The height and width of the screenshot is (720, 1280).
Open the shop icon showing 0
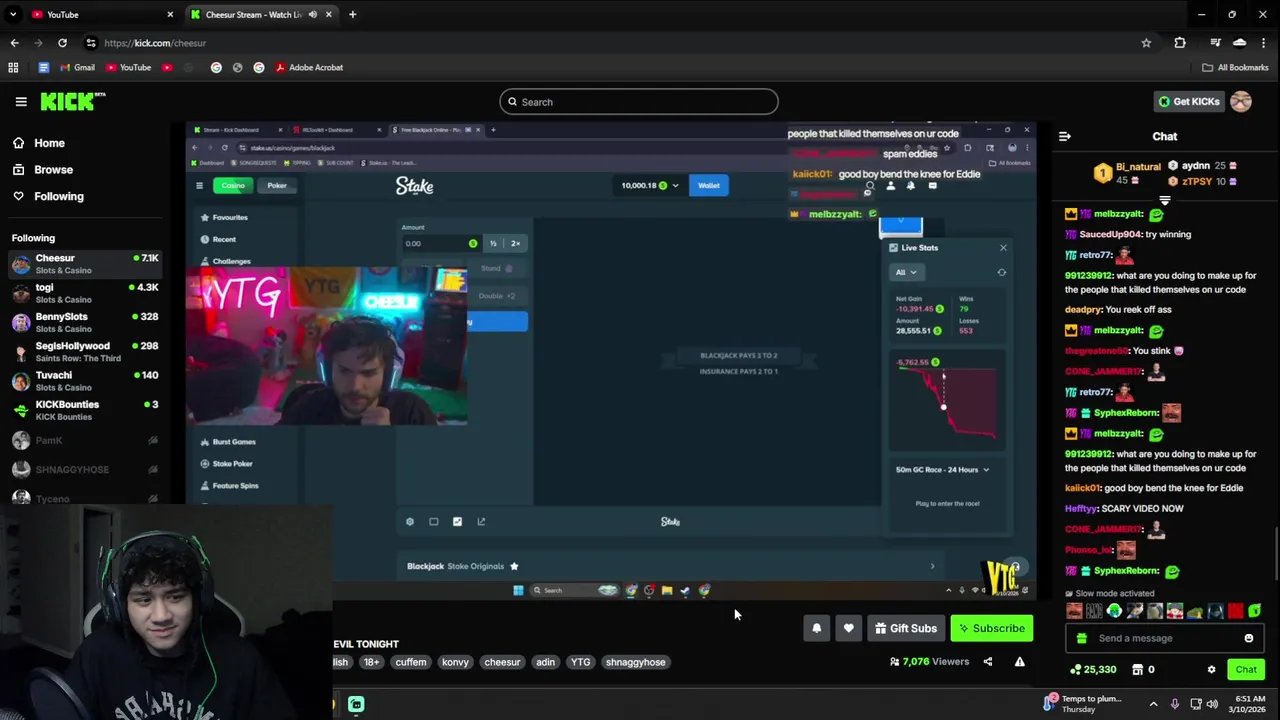1143,669
